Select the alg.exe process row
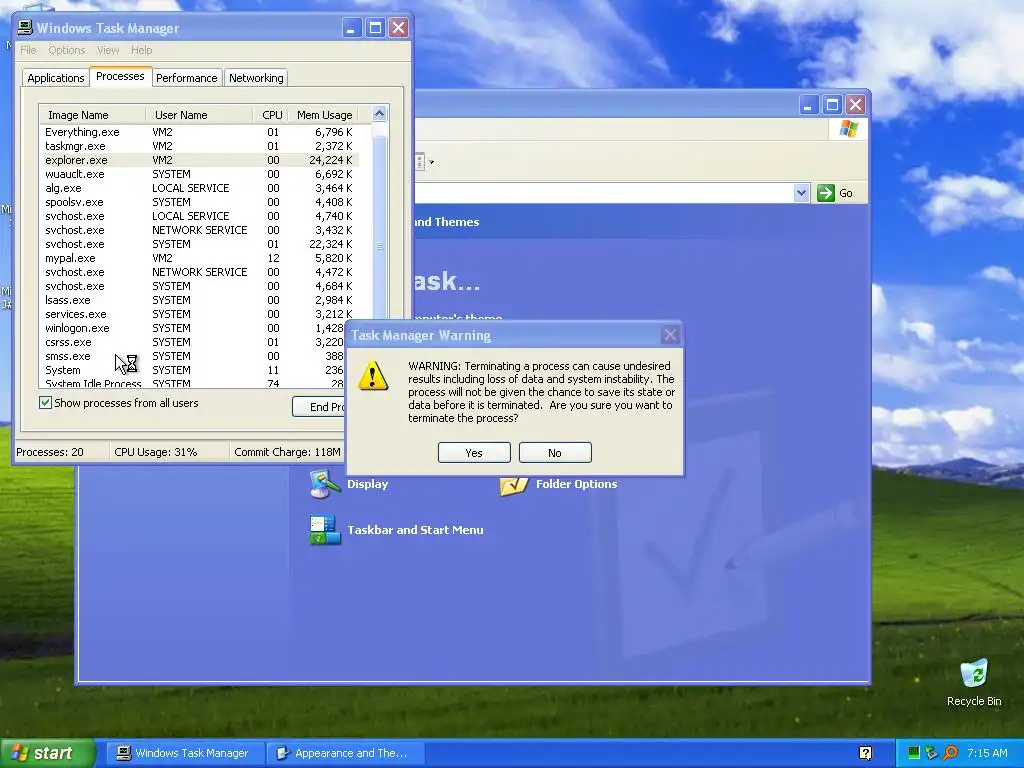 199,188
